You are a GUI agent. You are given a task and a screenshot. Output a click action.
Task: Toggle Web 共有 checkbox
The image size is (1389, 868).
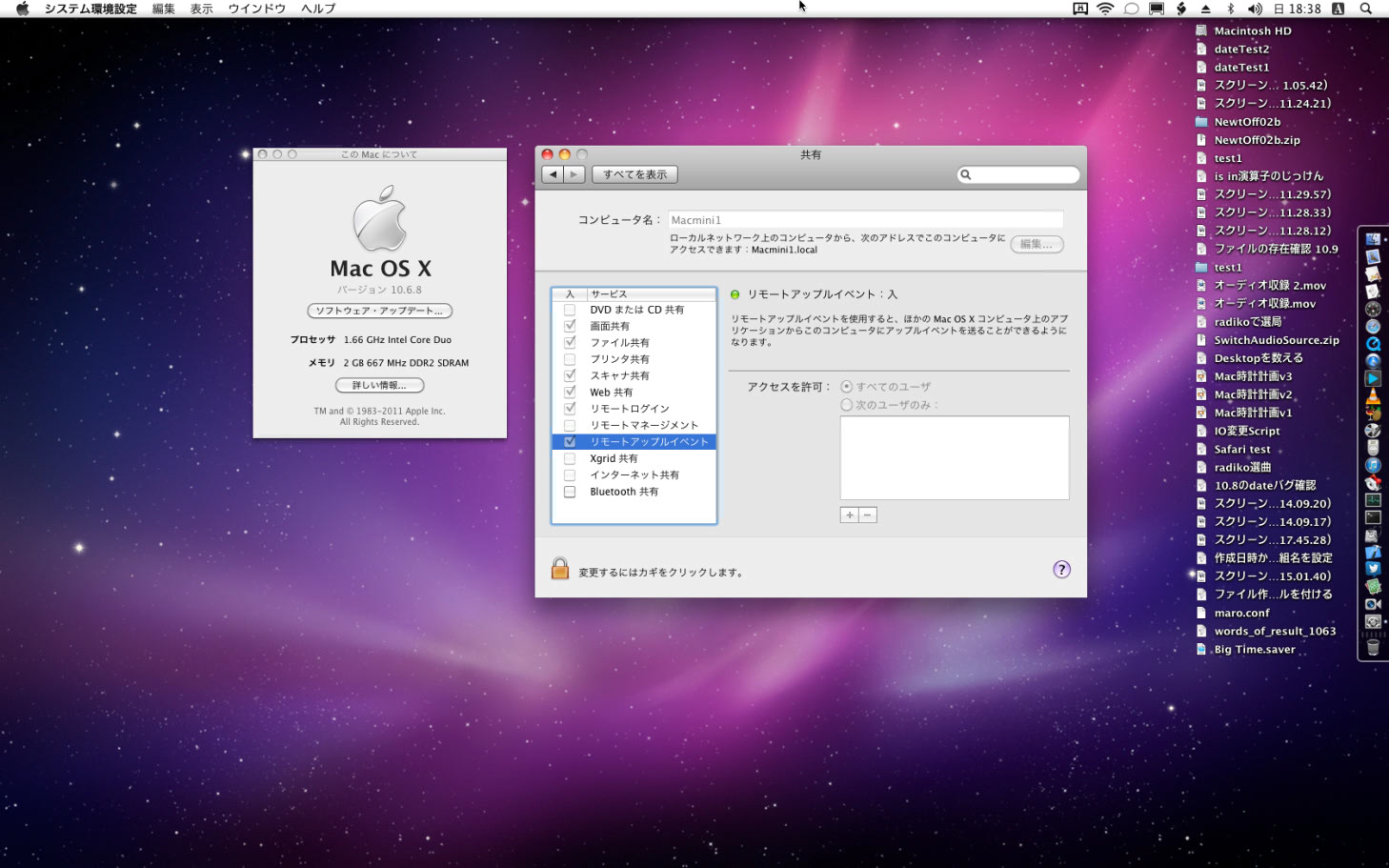click(x=570, y=392)
